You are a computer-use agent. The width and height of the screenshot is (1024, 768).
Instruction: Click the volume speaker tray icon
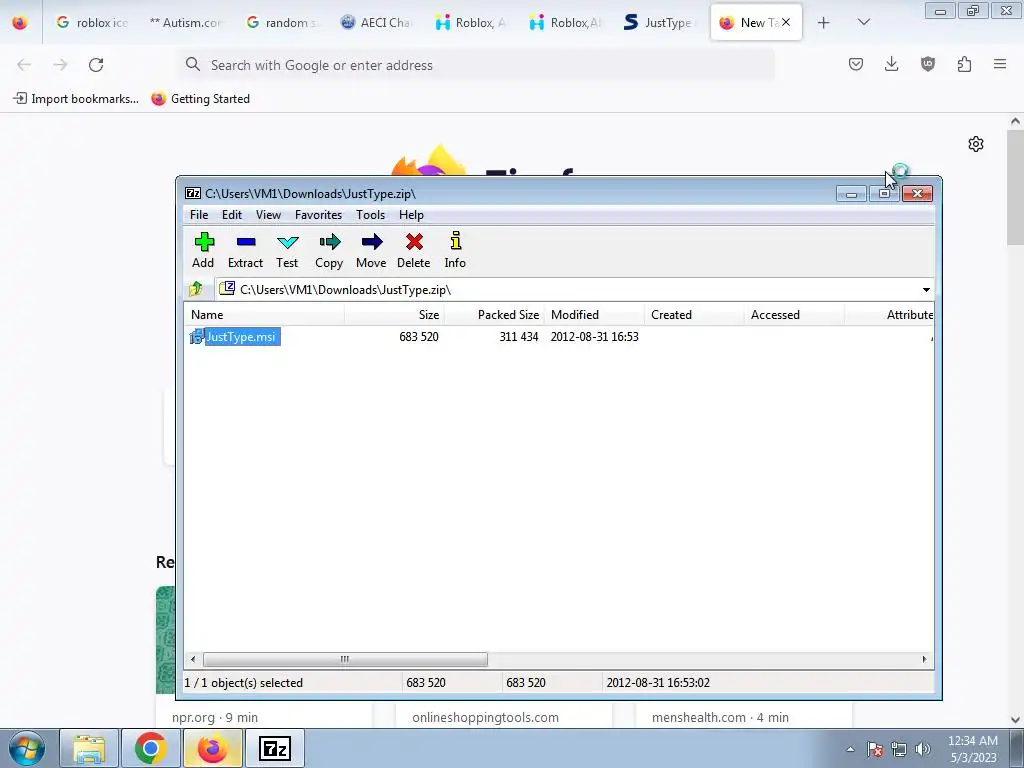point(922,749)
